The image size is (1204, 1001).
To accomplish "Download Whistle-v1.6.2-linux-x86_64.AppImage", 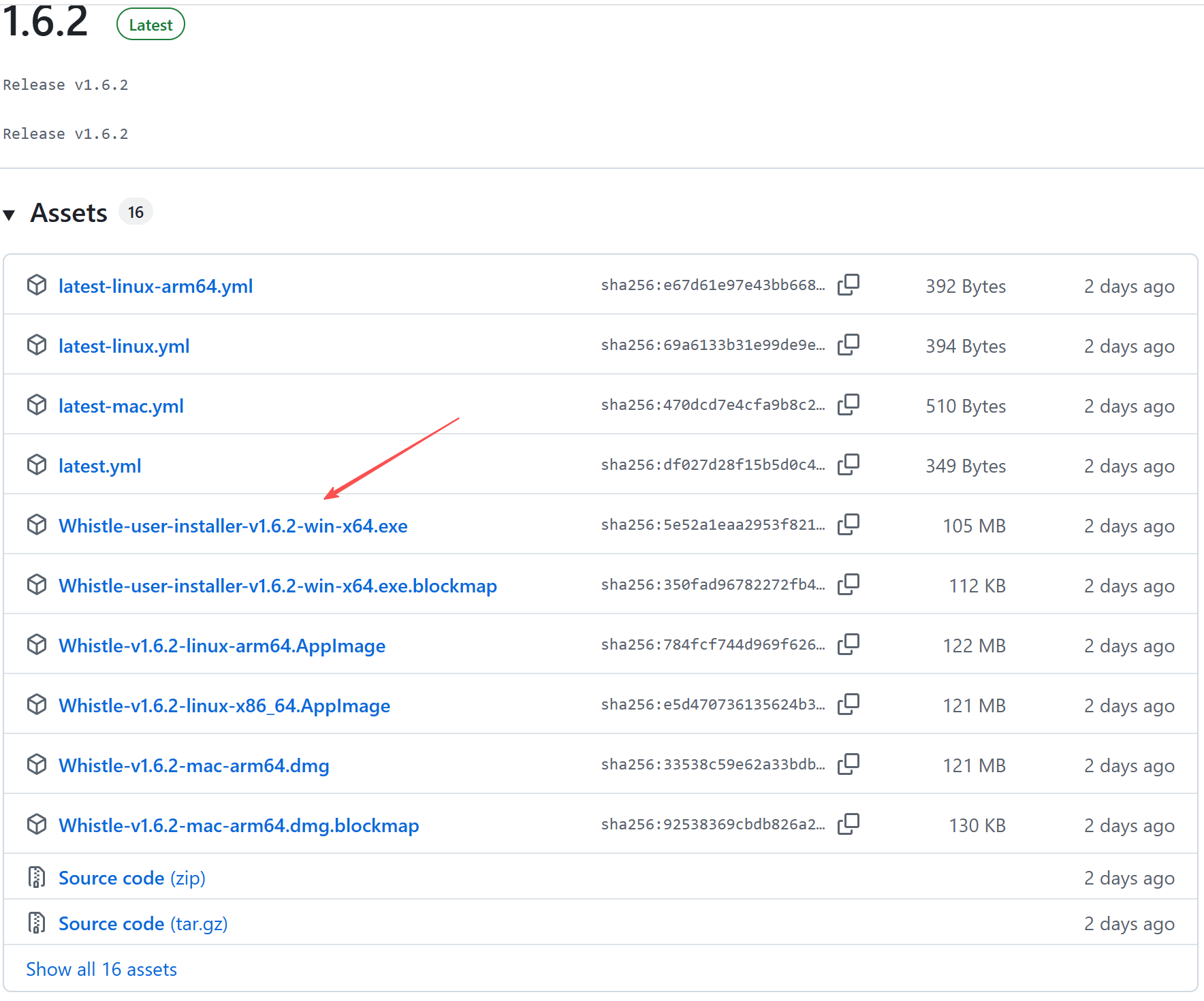I will point(224,705).
